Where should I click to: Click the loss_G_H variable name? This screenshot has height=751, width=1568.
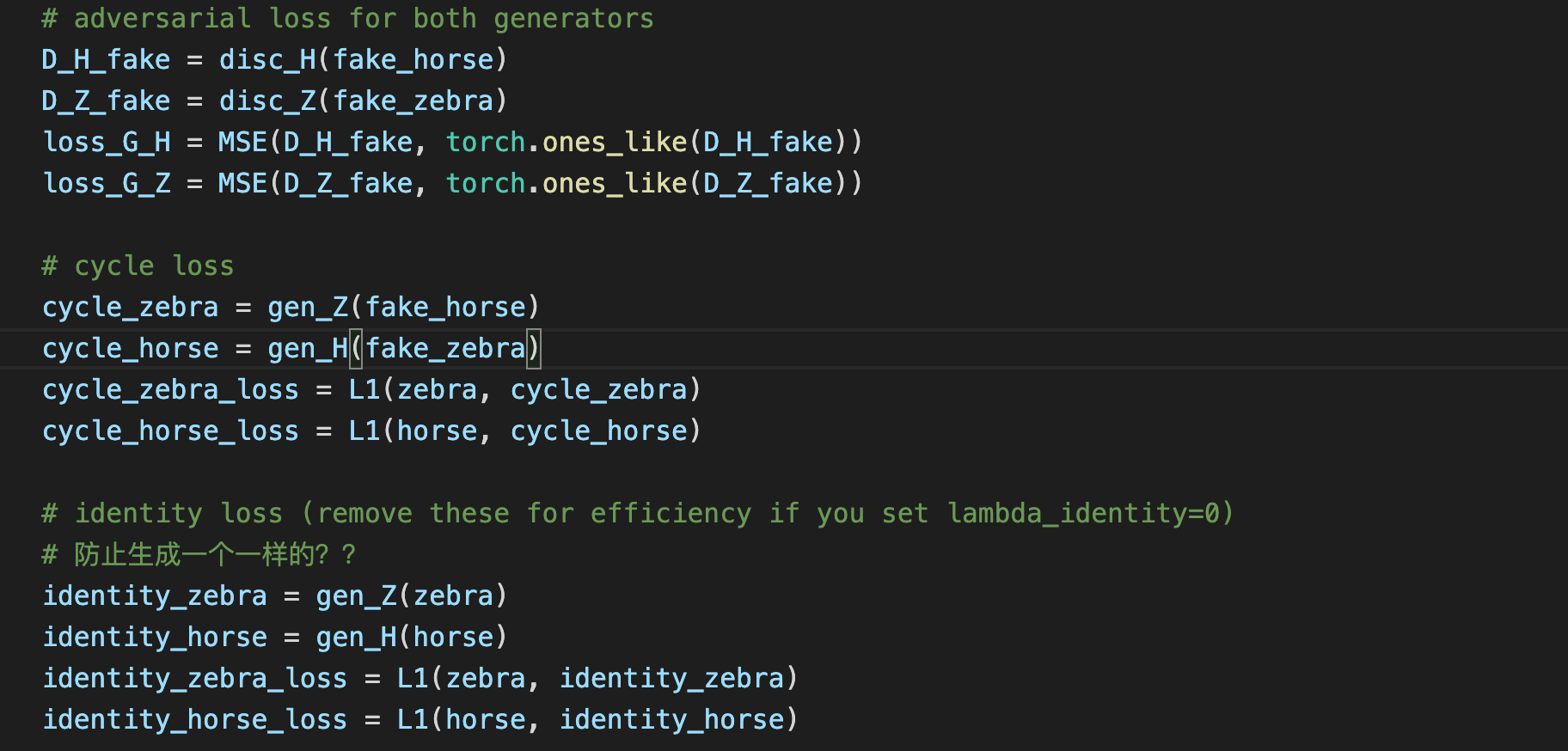click(107, 142)
